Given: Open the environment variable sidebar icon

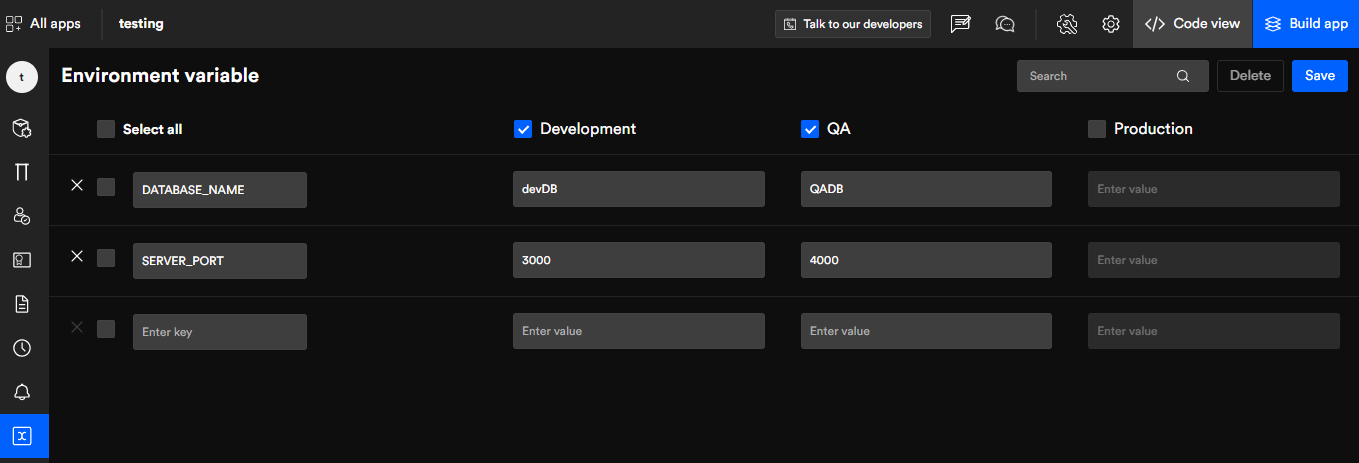Looking at the screenshot, I should coord(22,436).
